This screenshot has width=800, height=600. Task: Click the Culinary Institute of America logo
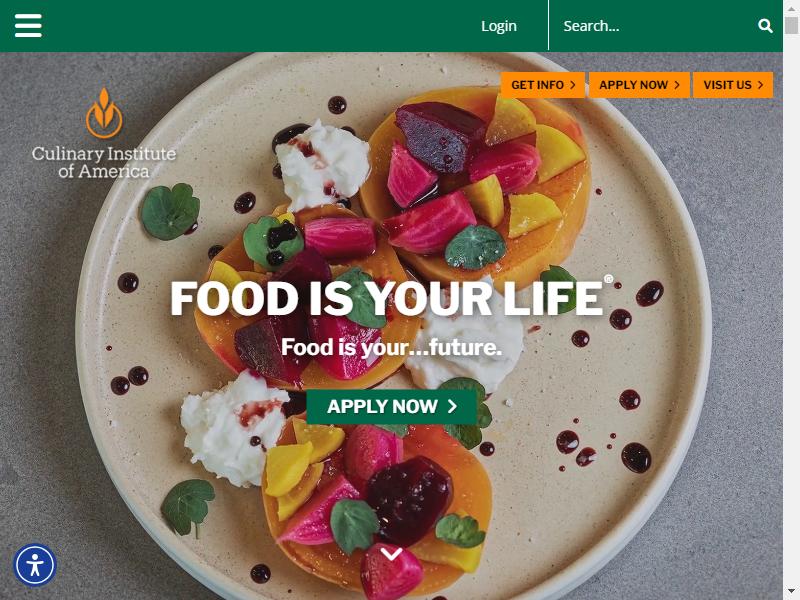[x=104, y=133]
